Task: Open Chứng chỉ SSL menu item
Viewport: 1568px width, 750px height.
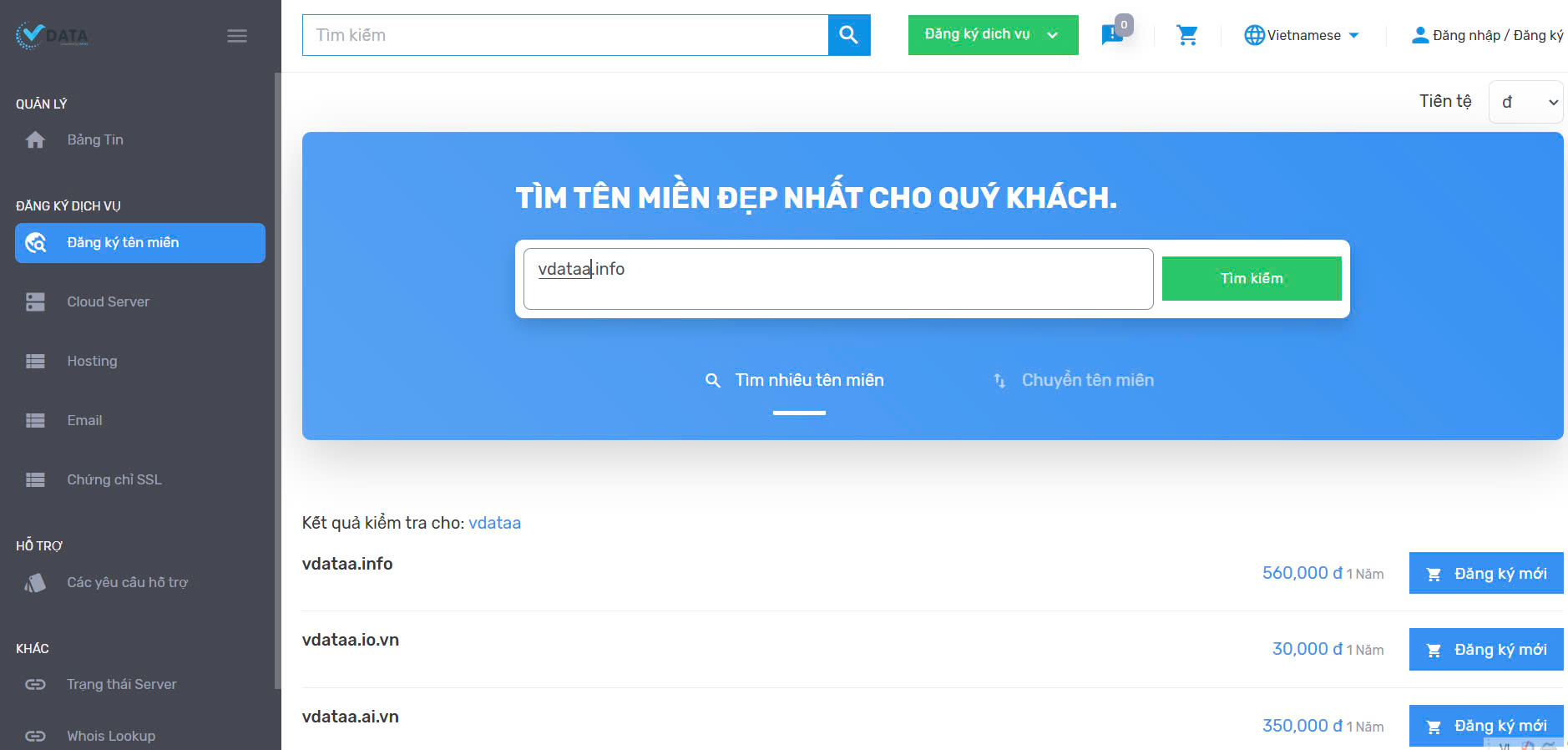Action: coord(140,479)
